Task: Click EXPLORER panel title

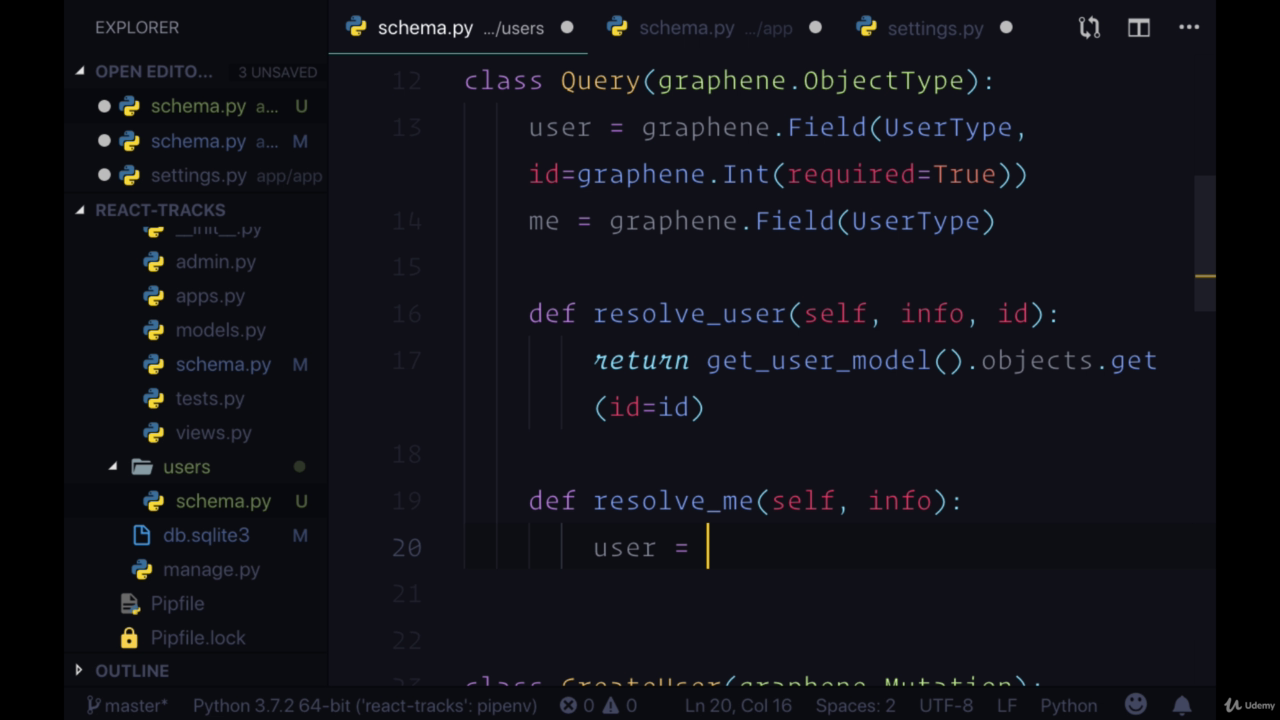Action: (137, 28)
